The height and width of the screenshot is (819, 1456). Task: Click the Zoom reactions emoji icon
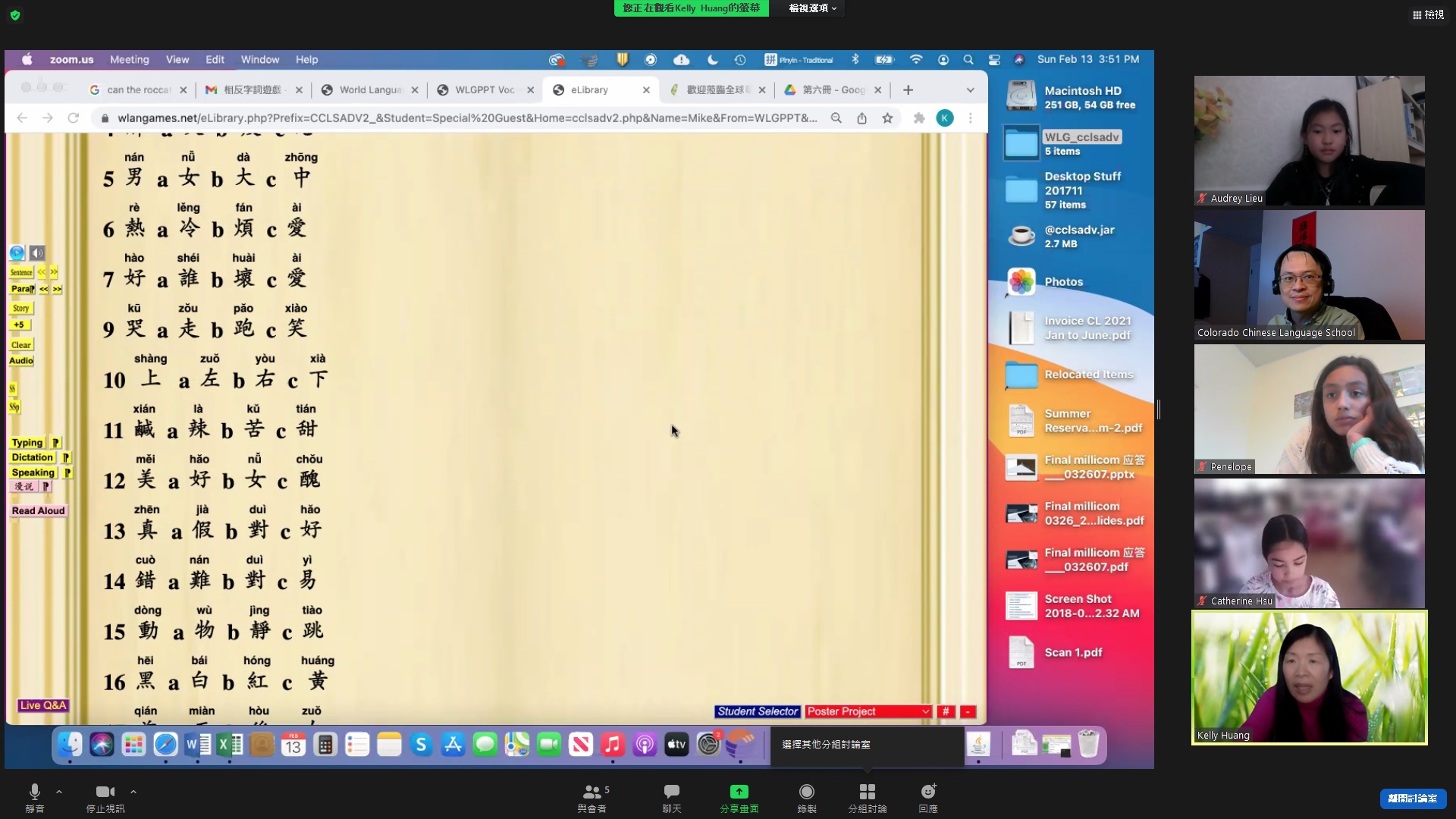[927, 792]
